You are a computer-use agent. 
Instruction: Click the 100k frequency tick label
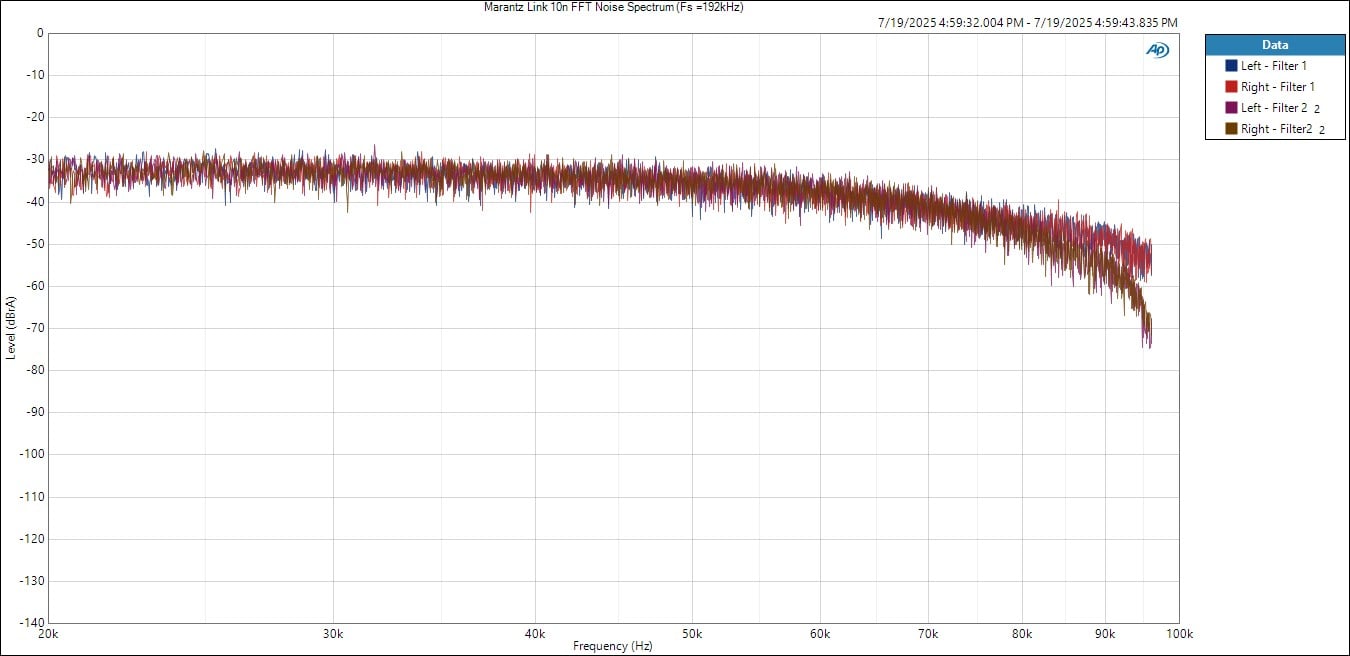1178,634
